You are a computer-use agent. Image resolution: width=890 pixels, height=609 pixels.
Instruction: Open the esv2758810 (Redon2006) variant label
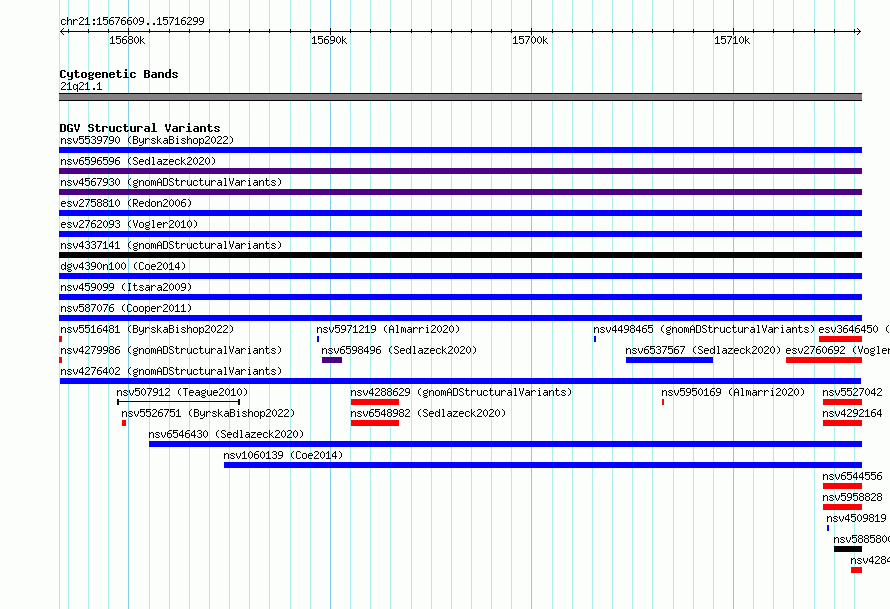(126, 203)
